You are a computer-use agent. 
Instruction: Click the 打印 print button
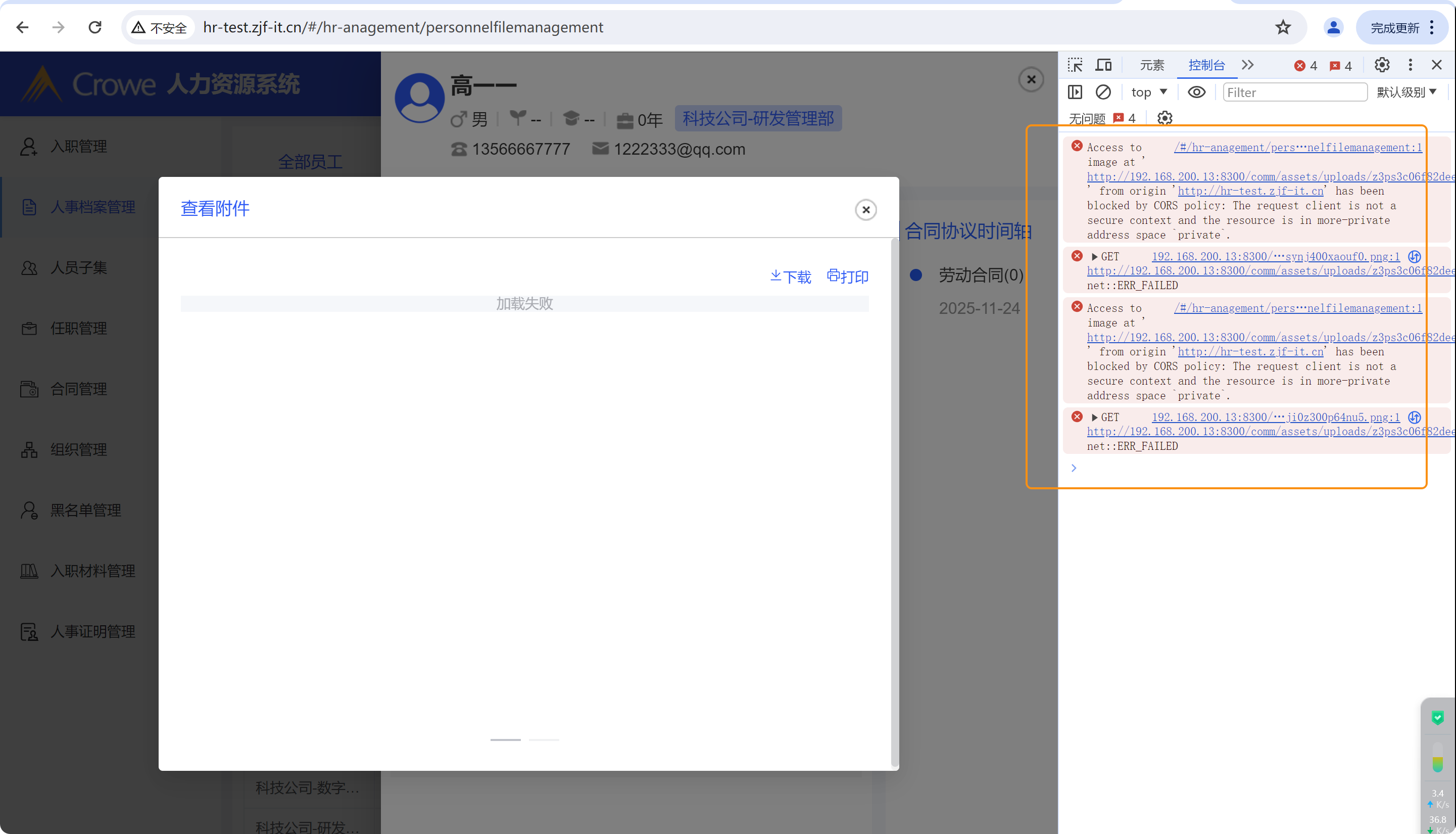coord(848,276)
